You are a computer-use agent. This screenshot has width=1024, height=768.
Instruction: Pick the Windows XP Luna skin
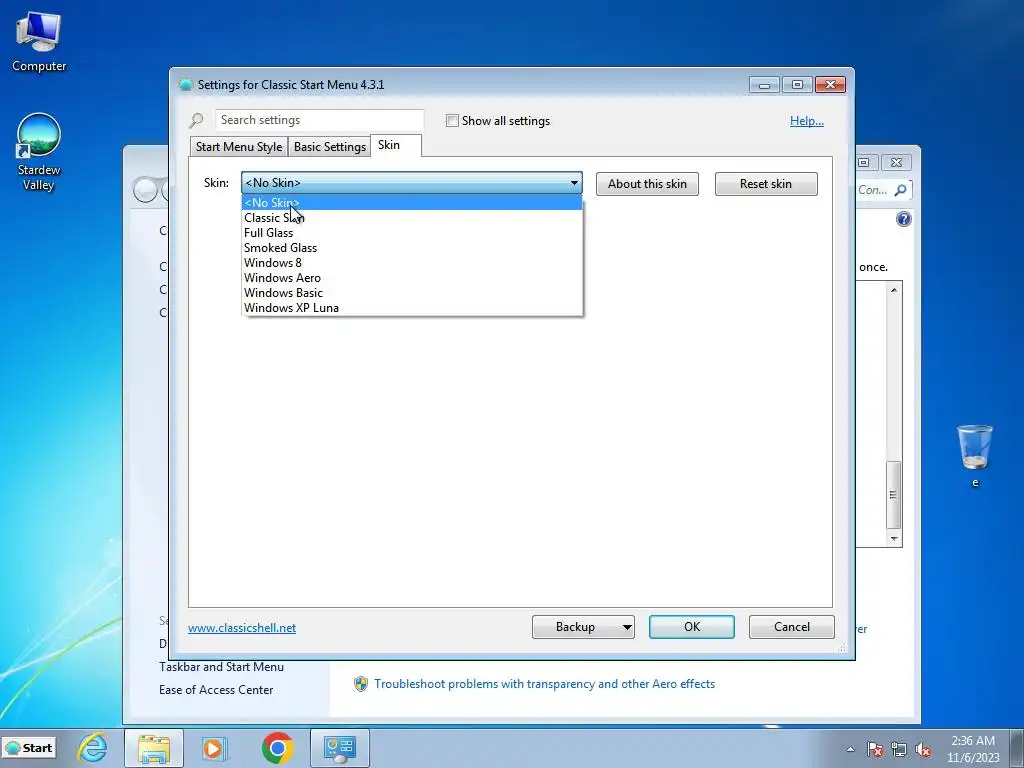point(411,308)
